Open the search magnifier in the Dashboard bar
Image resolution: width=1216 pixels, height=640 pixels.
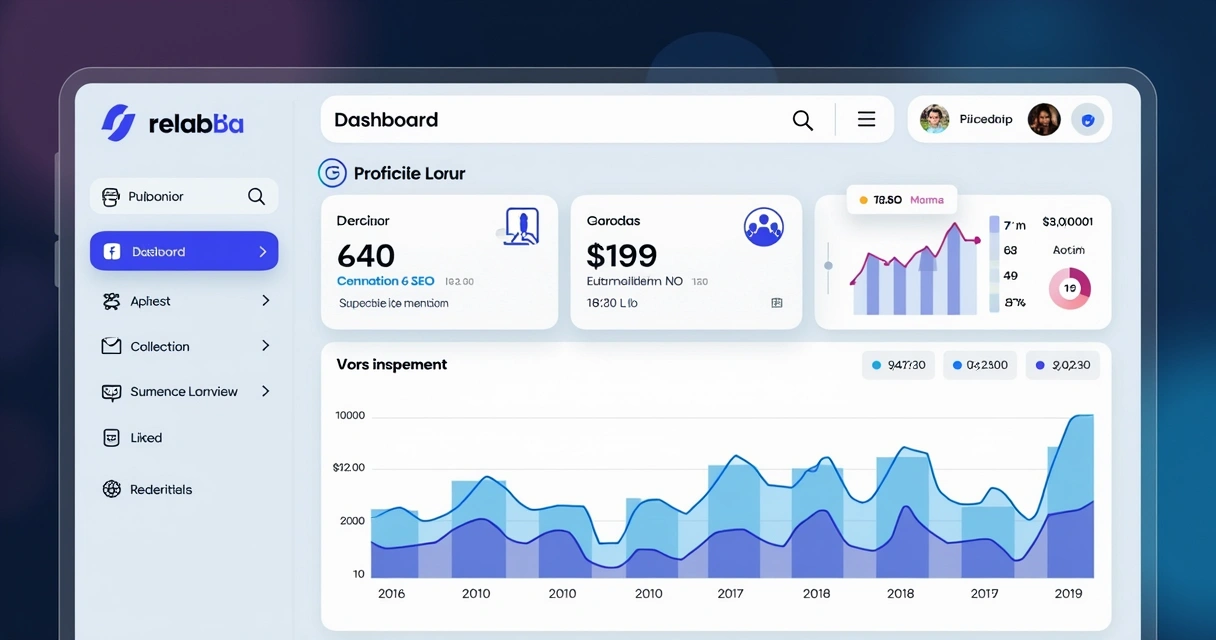pyautogui.click(x=802, y=119)
